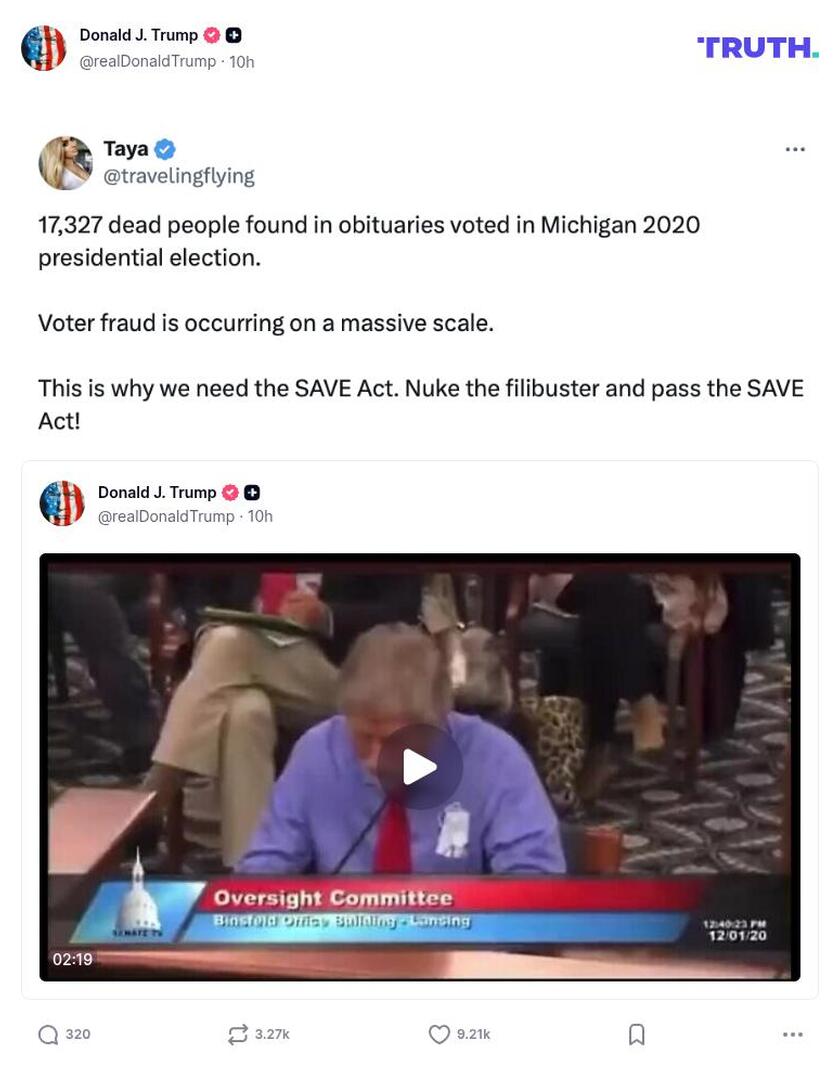The height and width of the screenshot is (1073, 840).
Task: Click the 02:19 video duration label
Action: (x=73, y=959)
